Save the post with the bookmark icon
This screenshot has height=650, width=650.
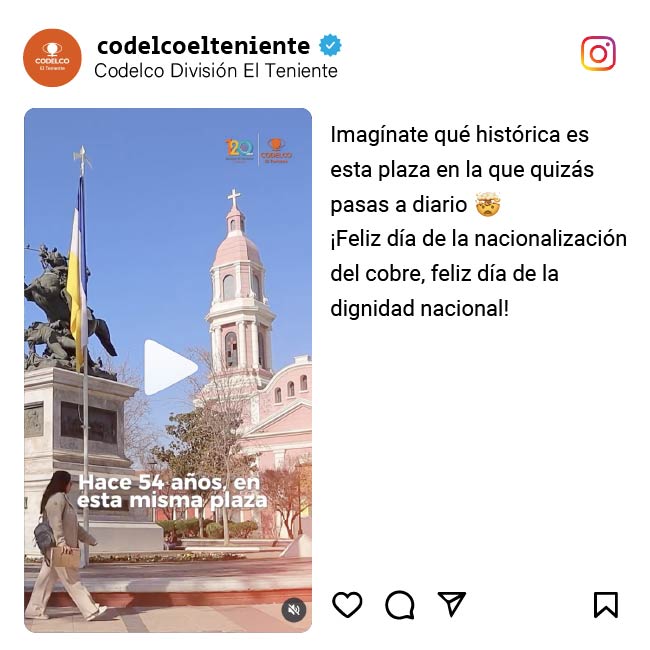606,604
